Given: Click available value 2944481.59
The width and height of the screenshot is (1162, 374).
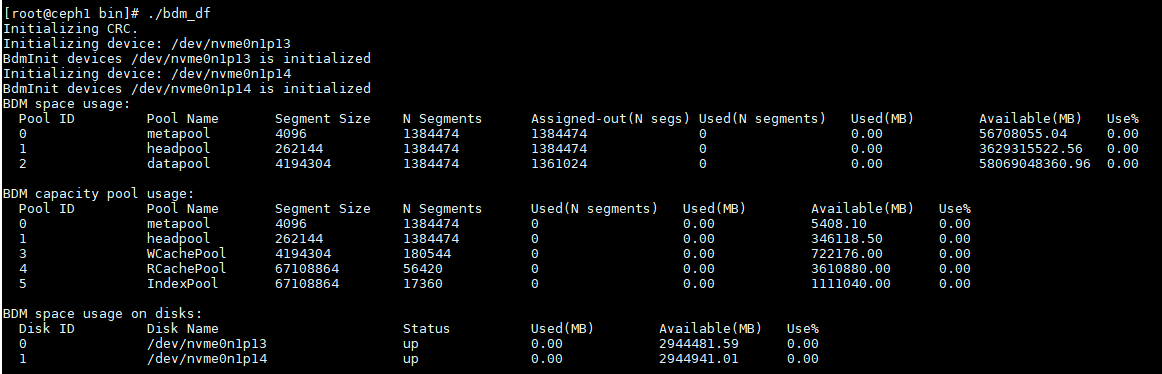Looking at the screenshot, I should (x=699, y=343).
